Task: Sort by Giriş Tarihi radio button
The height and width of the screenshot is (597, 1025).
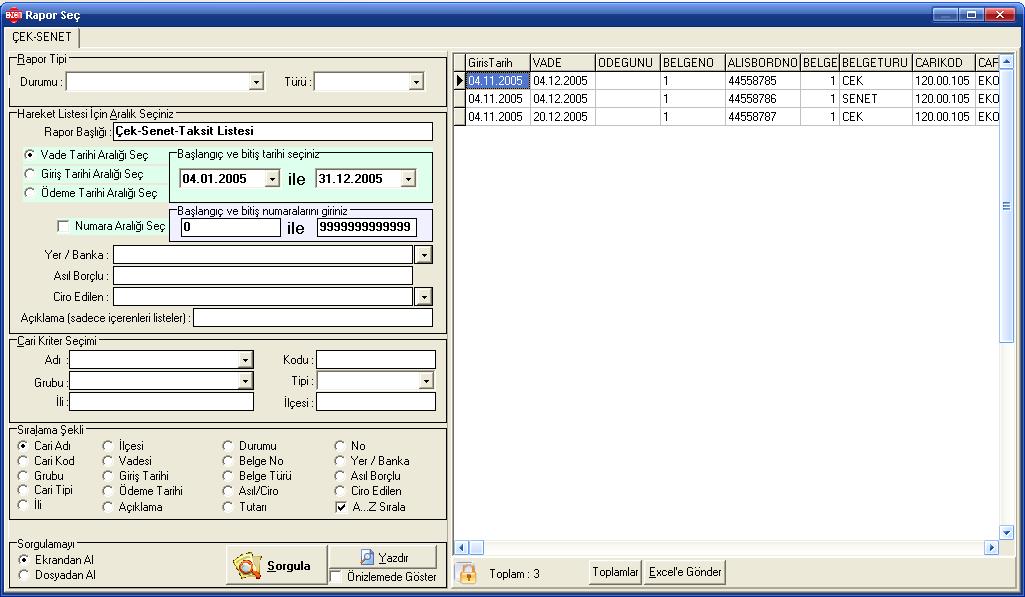Action: (x=108, y=476)
